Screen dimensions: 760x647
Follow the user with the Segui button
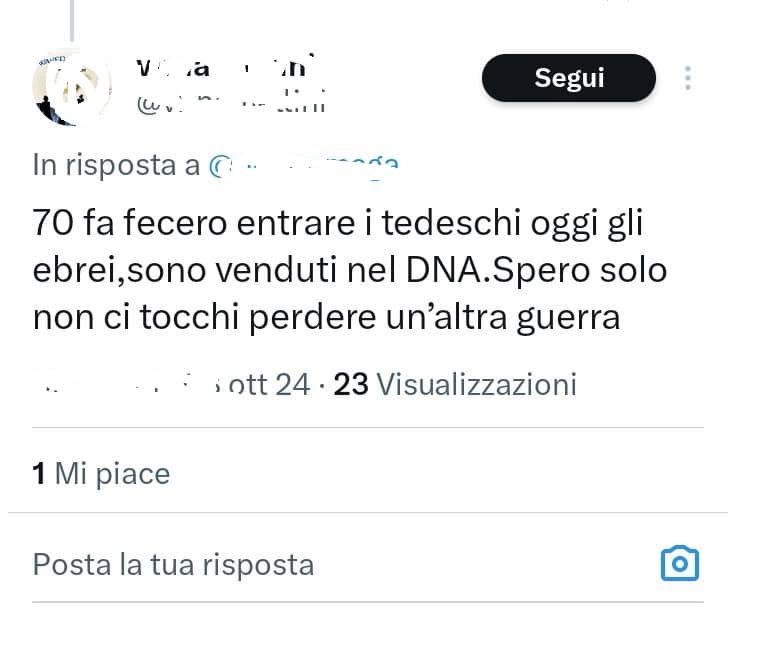coord(569,78)
